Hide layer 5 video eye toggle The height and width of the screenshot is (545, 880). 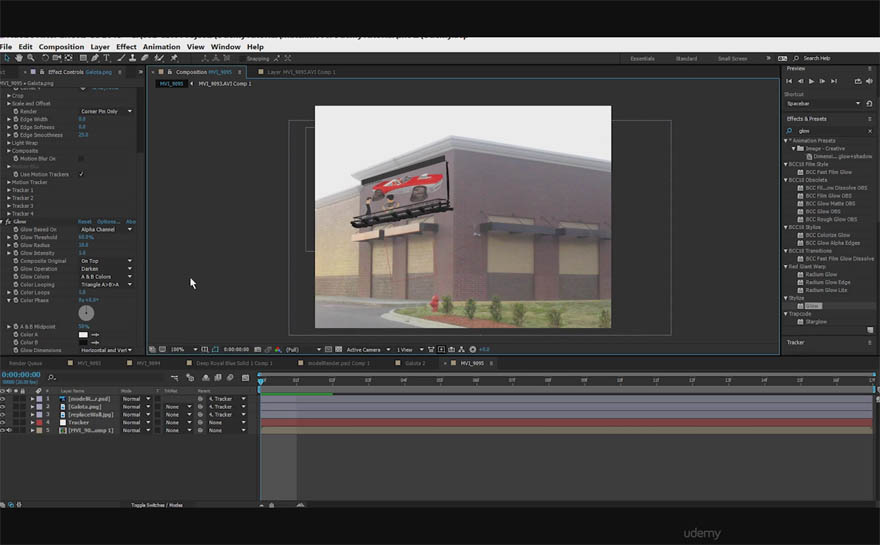click(x=3, y=430)
